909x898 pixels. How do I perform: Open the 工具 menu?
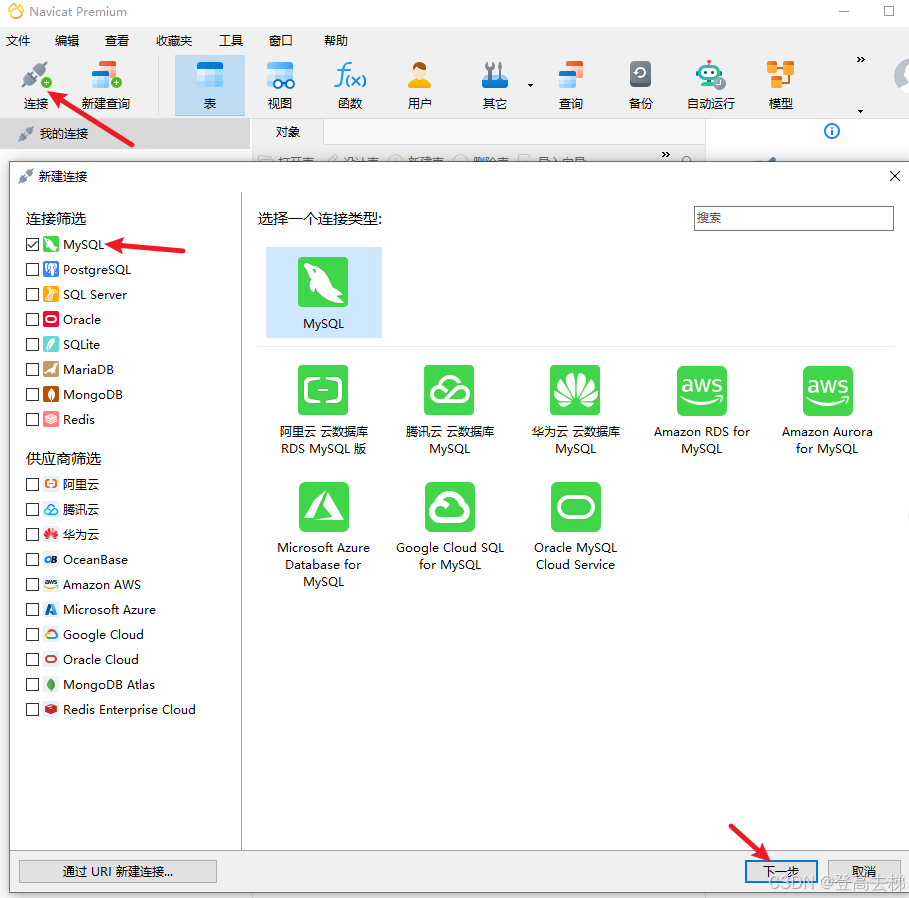231,41
